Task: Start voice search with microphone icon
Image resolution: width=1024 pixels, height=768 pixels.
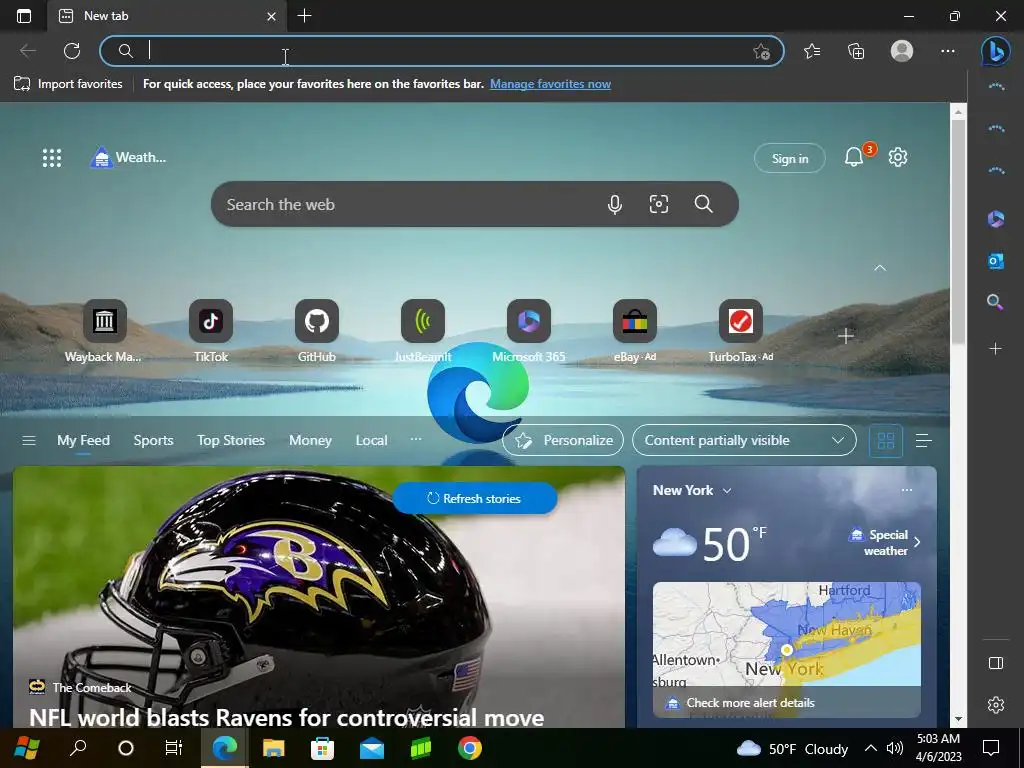Action: click(615, 204)
